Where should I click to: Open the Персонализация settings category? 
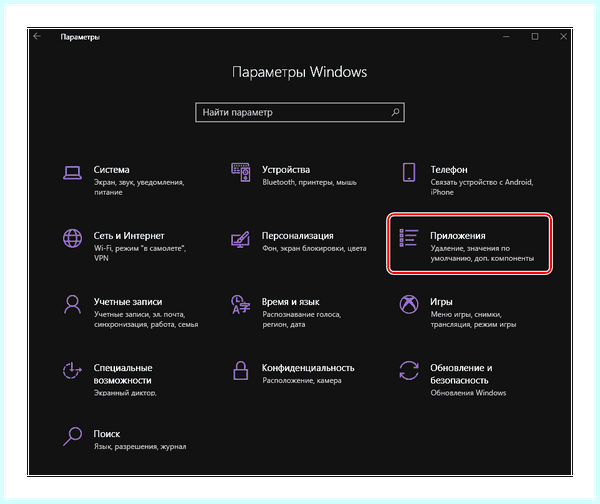click(x=300, y=242)
